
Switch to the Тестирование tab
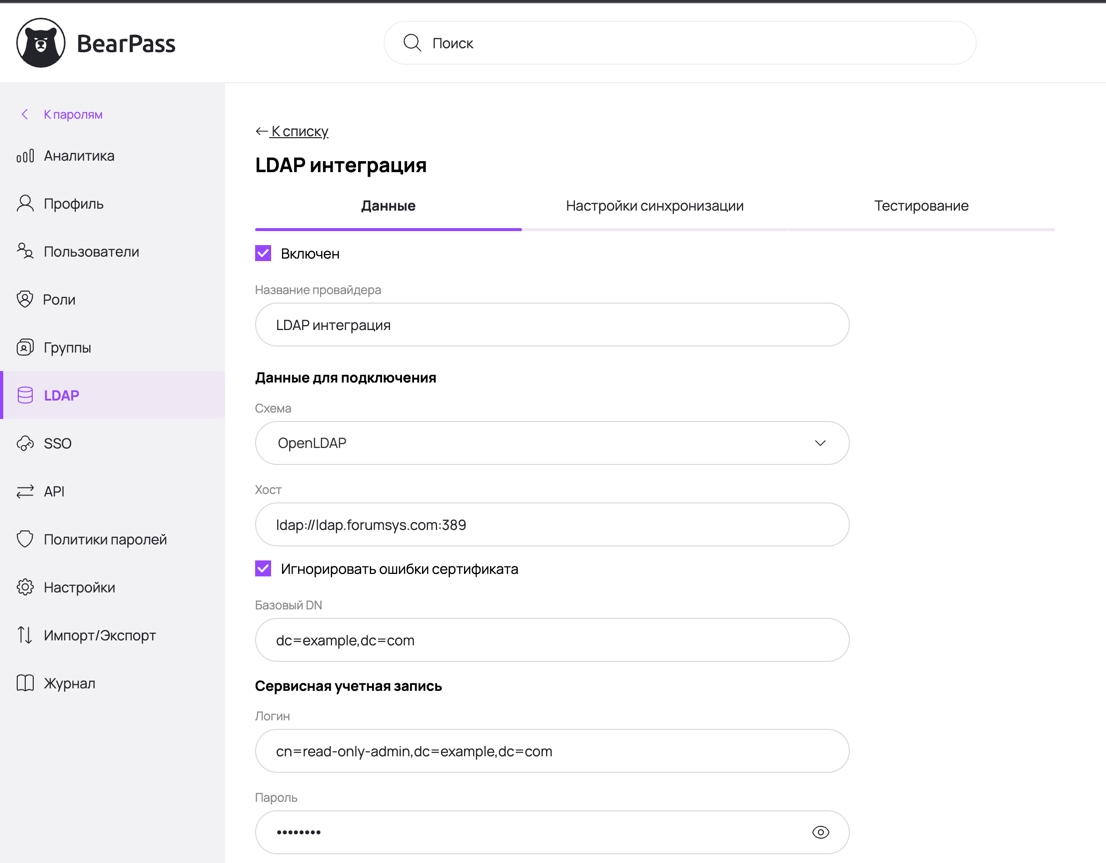(x=921, y=206)
